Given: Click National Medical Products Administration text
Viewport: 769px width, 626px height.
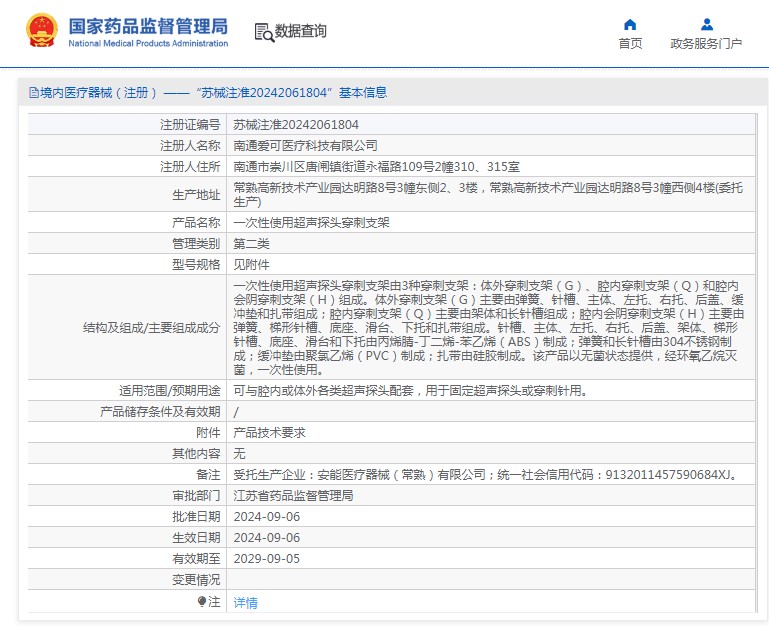Looking at the screenshot, I should [148, 43].
